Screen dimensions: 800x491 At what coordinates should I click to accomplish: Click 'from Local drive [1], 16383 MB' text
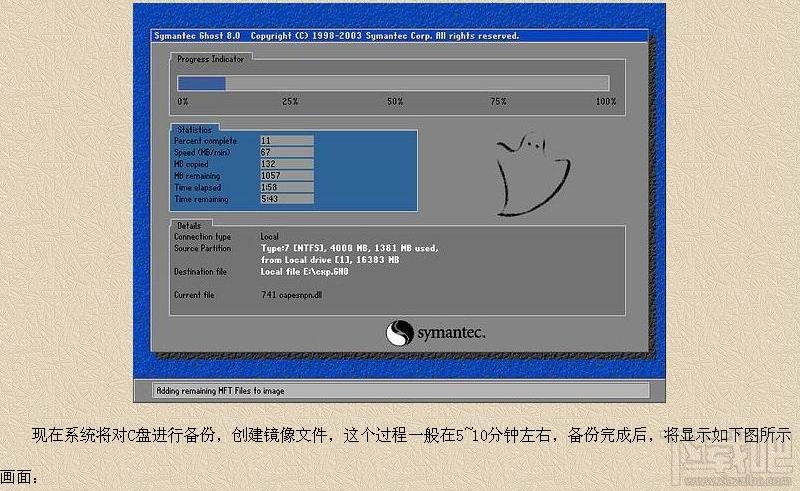tap(330, 260)
